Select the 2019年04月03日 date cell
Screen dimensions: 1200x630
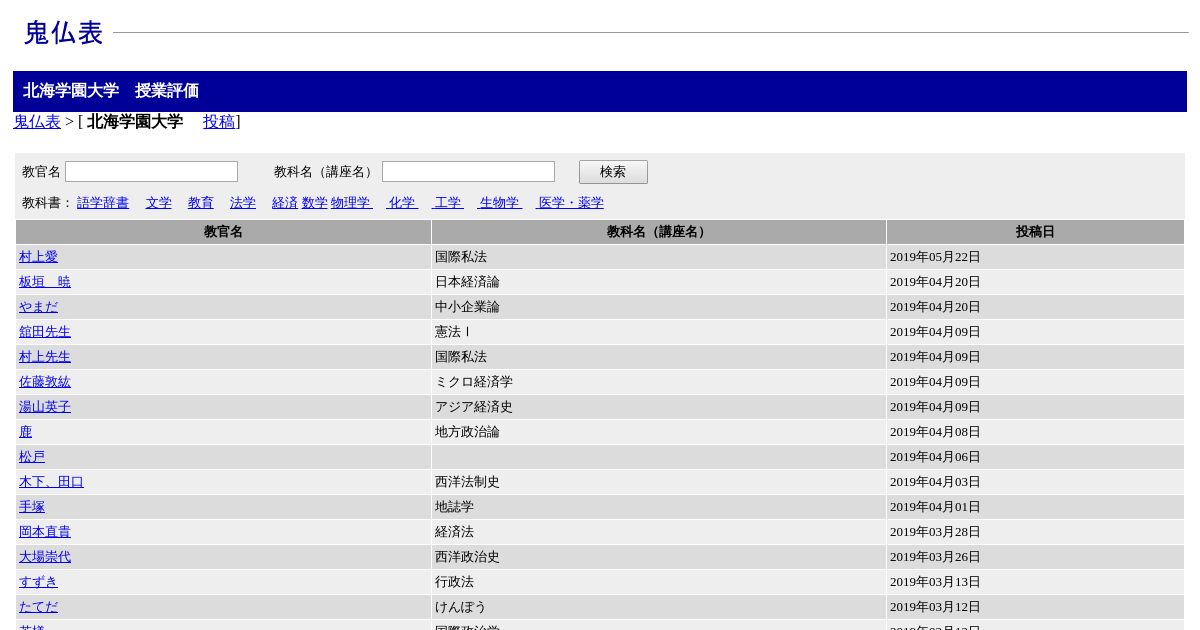coord(1035,482)
